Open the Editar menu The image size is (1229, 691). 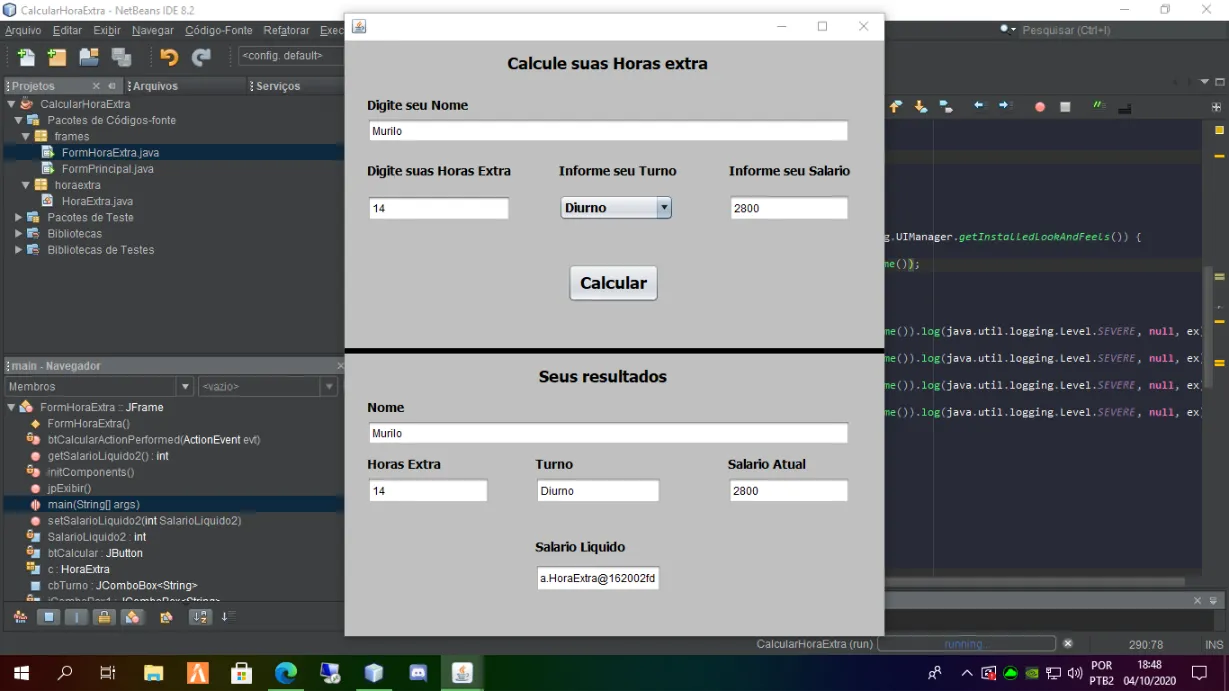(68, 31)
